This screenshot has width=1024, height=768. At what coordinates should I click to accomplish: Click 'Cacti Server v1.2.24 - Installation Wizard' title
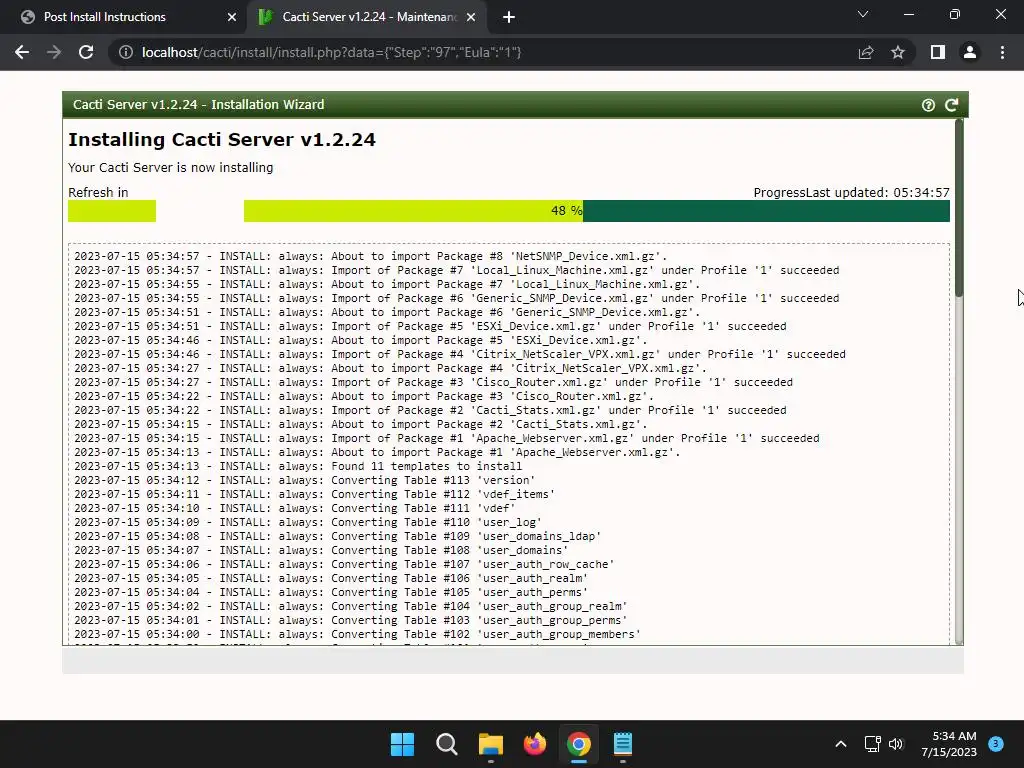coord(199,104)
